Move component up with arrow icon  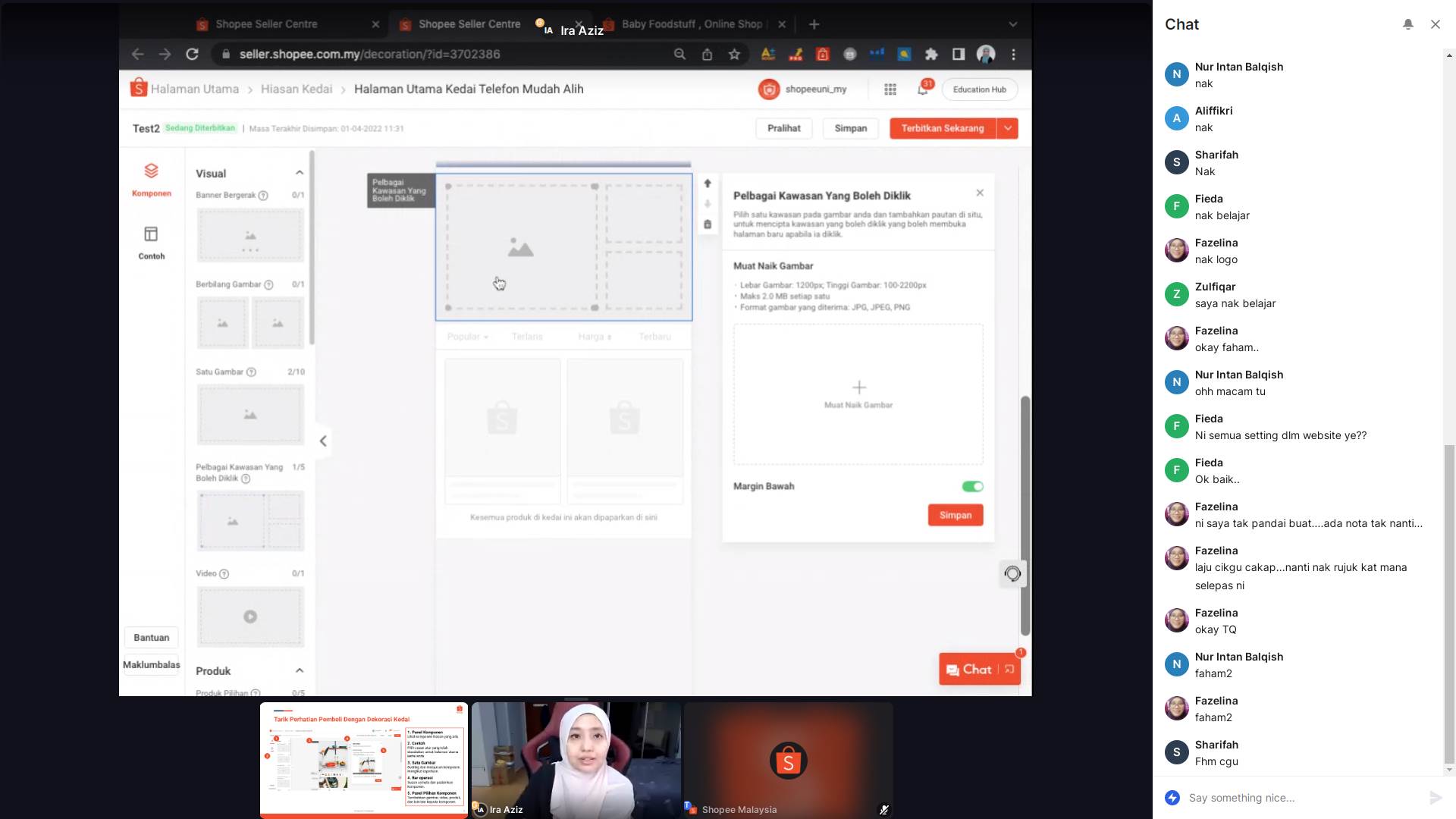(708, 184)
